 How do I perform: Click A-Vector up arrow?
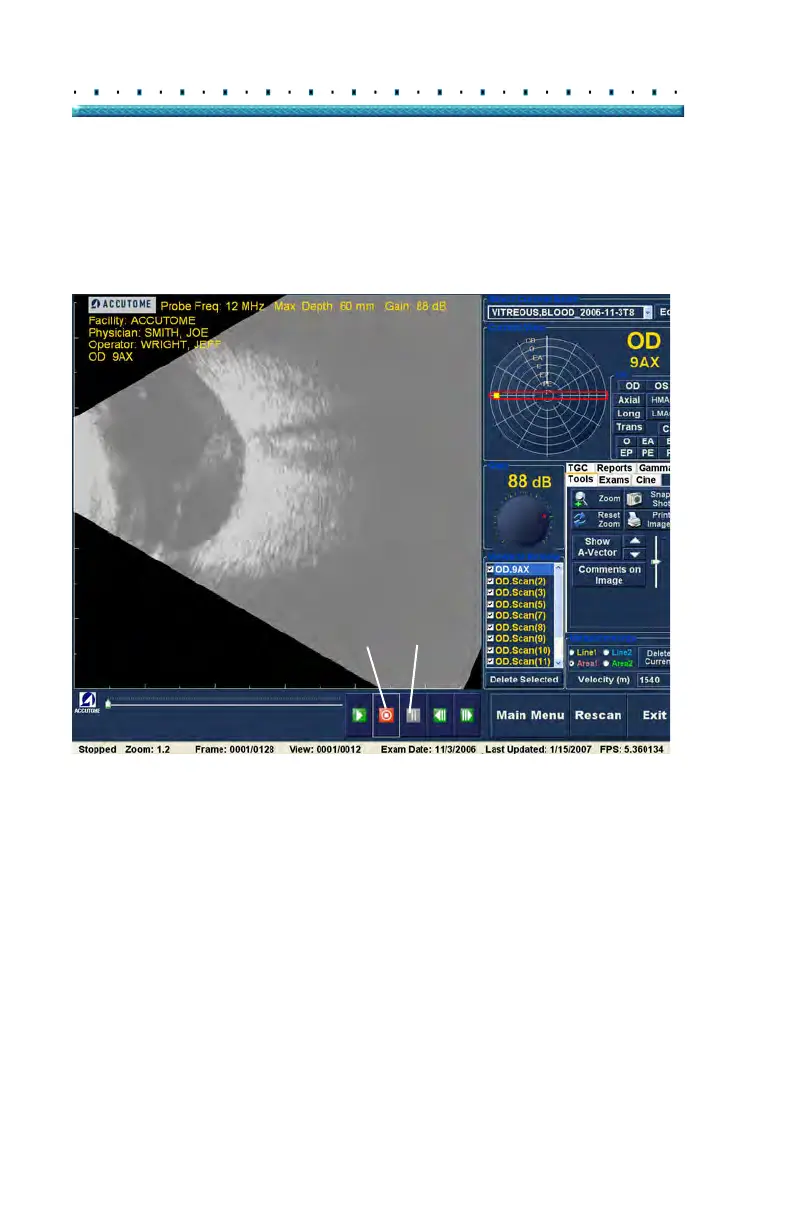(634, 541)
